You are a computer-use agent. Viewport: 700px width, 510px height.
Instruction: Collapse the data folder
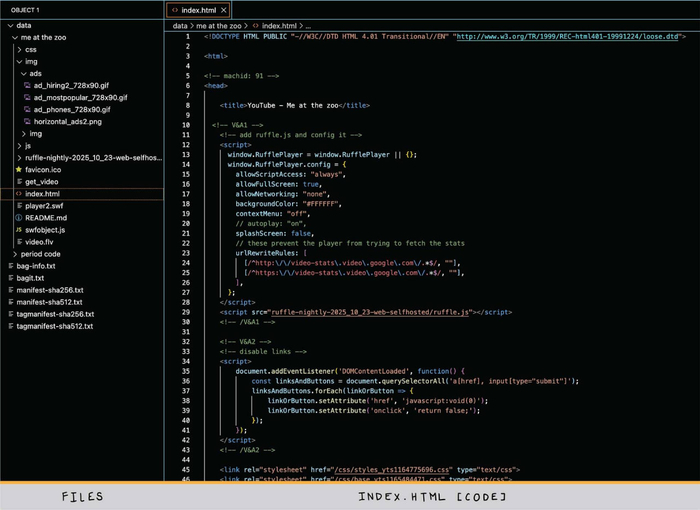coord(11,25)
